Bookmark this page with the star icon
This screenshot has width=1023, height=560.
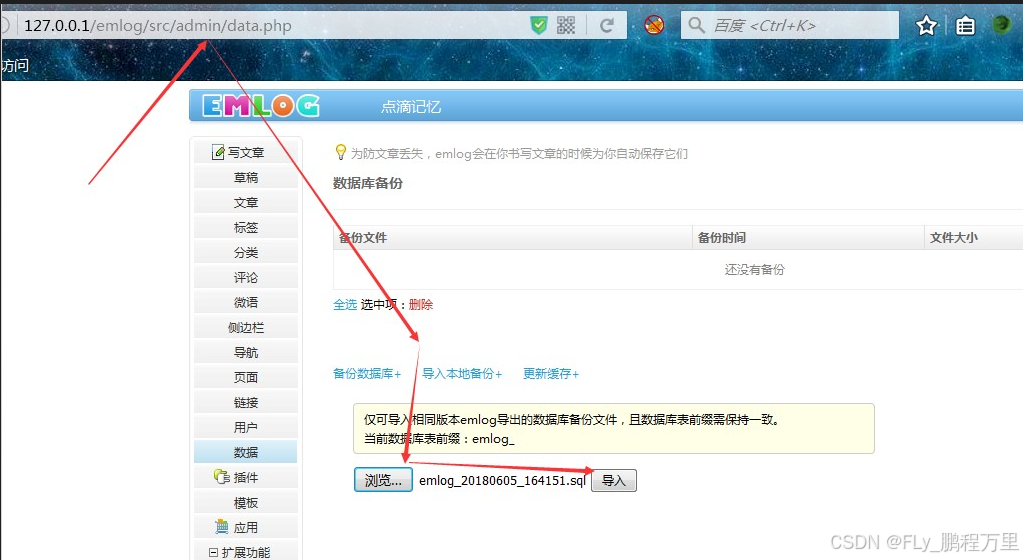pos(926,25)
